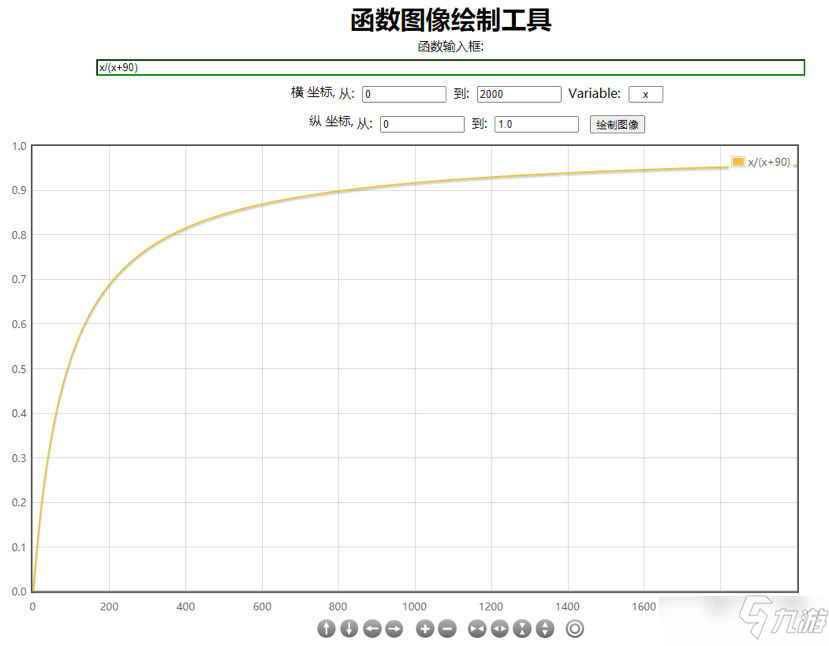This screenshot has width=829, height=646.
Task: Zoom in using the plus icon
Action: [425, 629]
